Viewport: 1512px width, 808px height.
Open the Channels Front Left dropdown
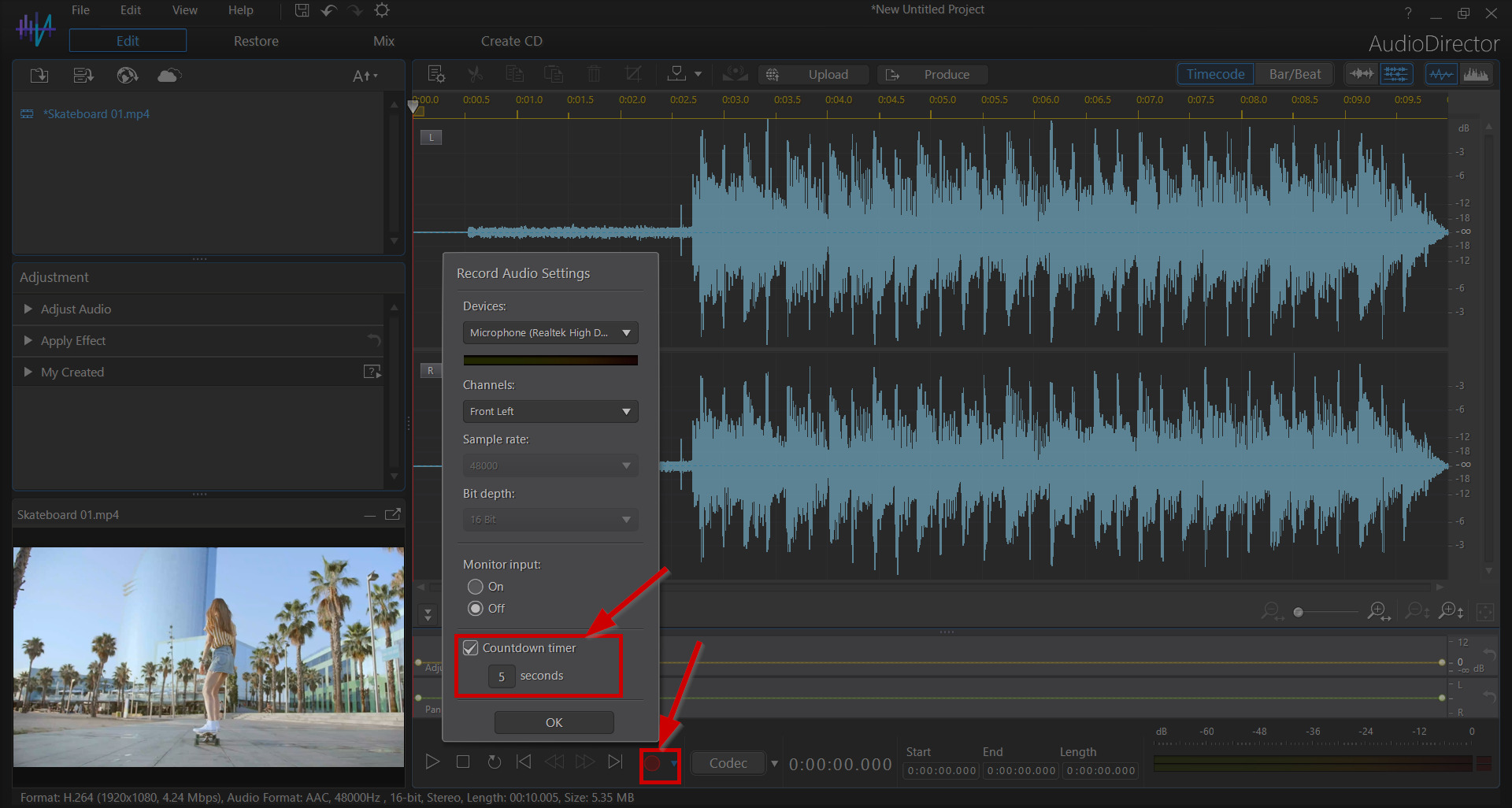click(550, 412)
